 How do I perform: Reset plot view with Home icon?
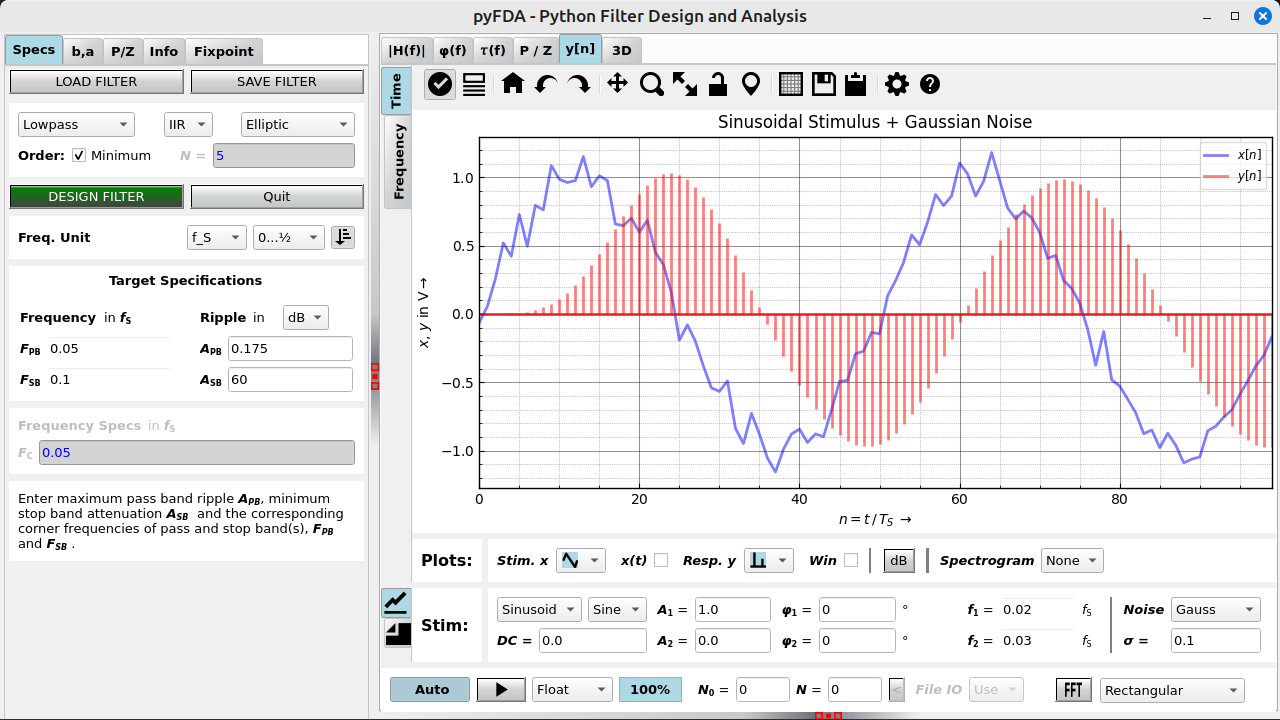point(513,84)
